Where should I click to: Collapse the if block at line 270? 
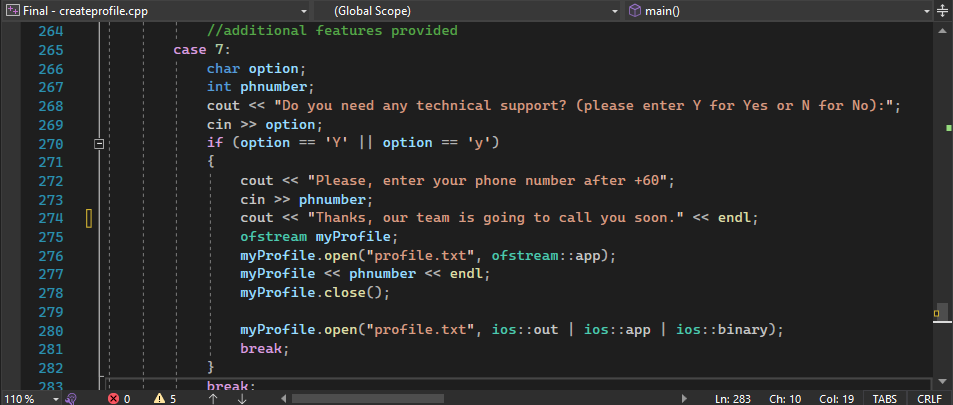tap(99, 144)
